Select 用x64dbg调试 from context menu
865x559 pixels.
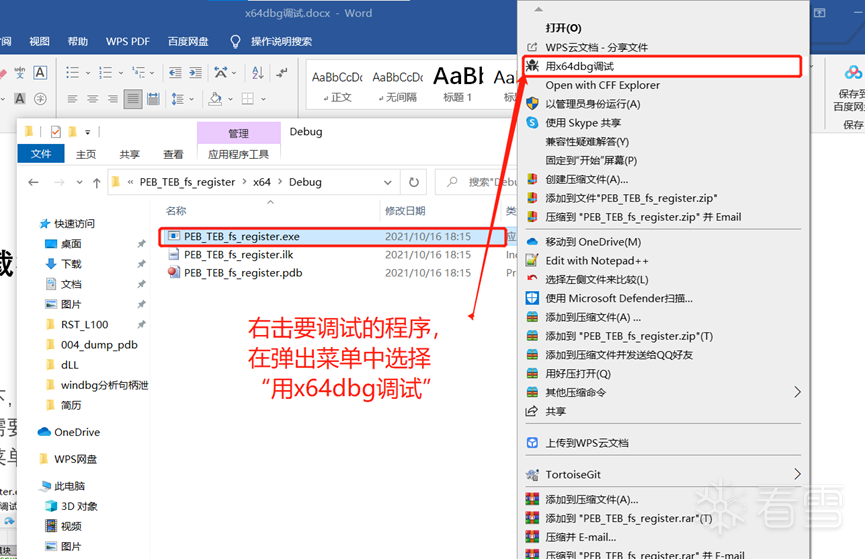click(x=662, y=66)
